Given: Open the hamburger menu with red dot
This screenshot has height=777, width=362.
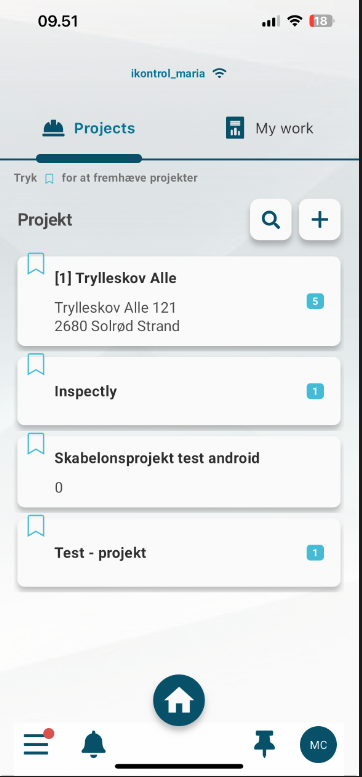Looking at the screenshot, I should (38, 742).
